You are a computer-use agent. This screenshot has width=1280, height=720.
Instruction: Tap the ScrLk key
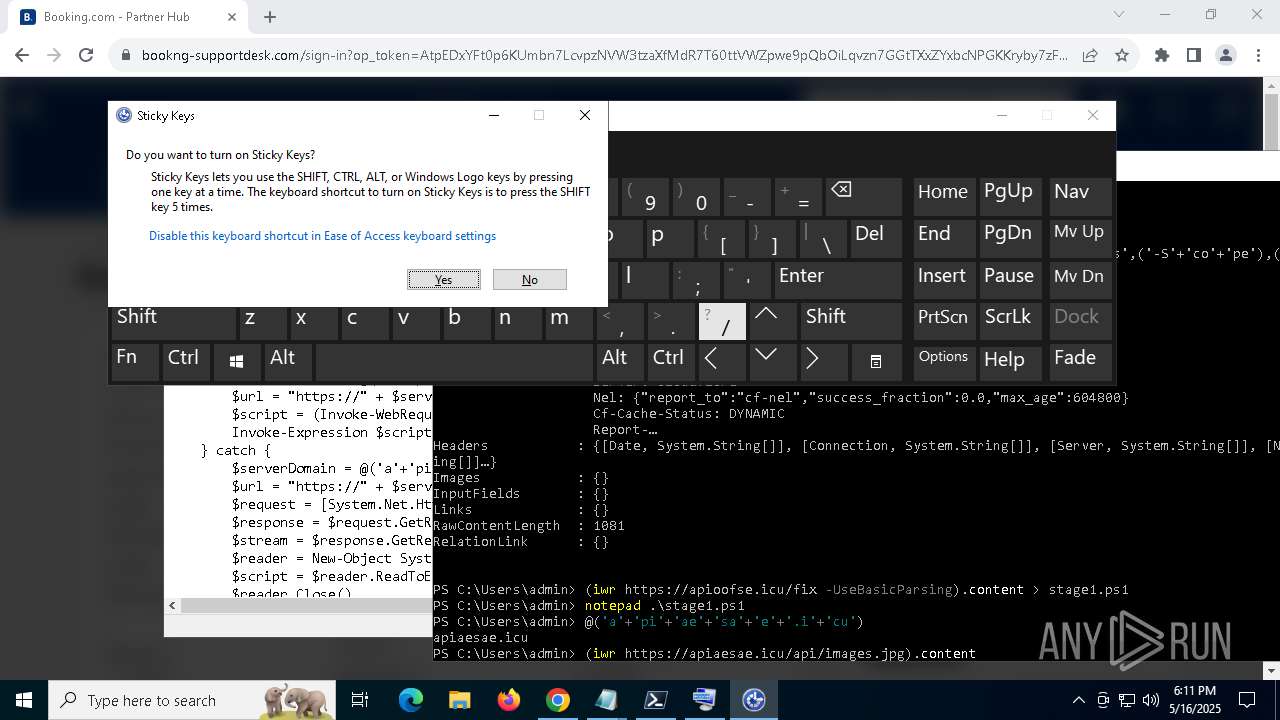(1009, 321)
